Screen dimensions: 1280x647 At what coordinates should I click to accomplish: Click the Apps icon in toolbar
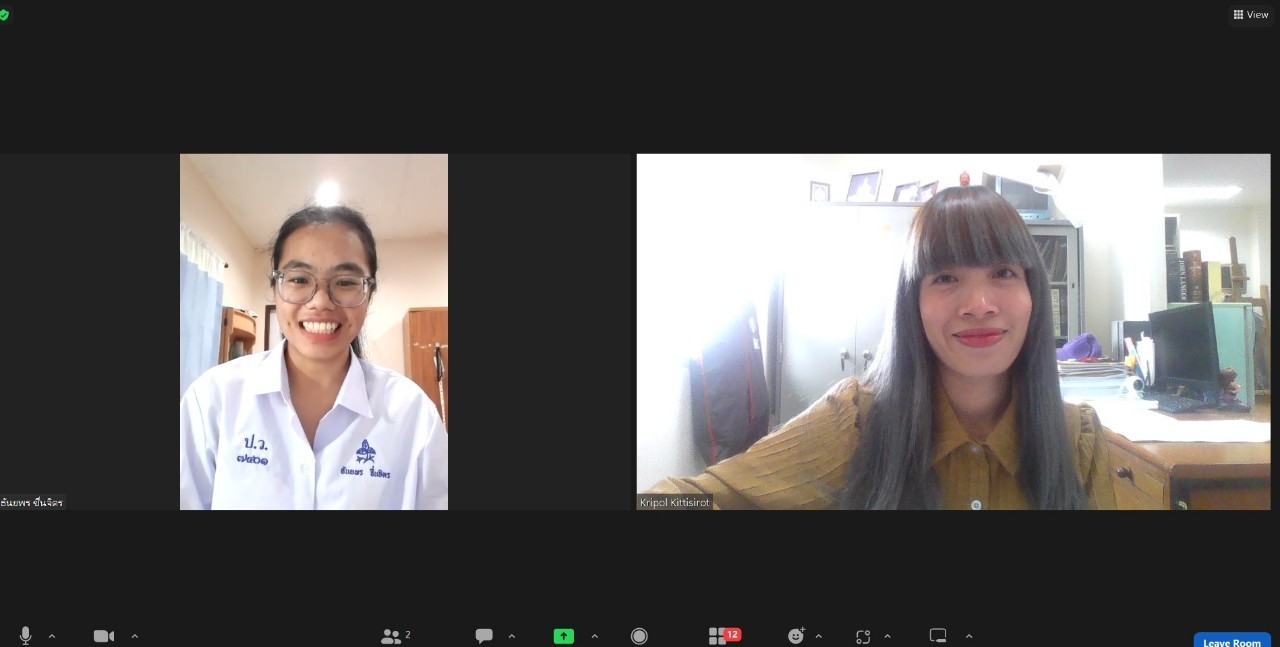point(863,636)
